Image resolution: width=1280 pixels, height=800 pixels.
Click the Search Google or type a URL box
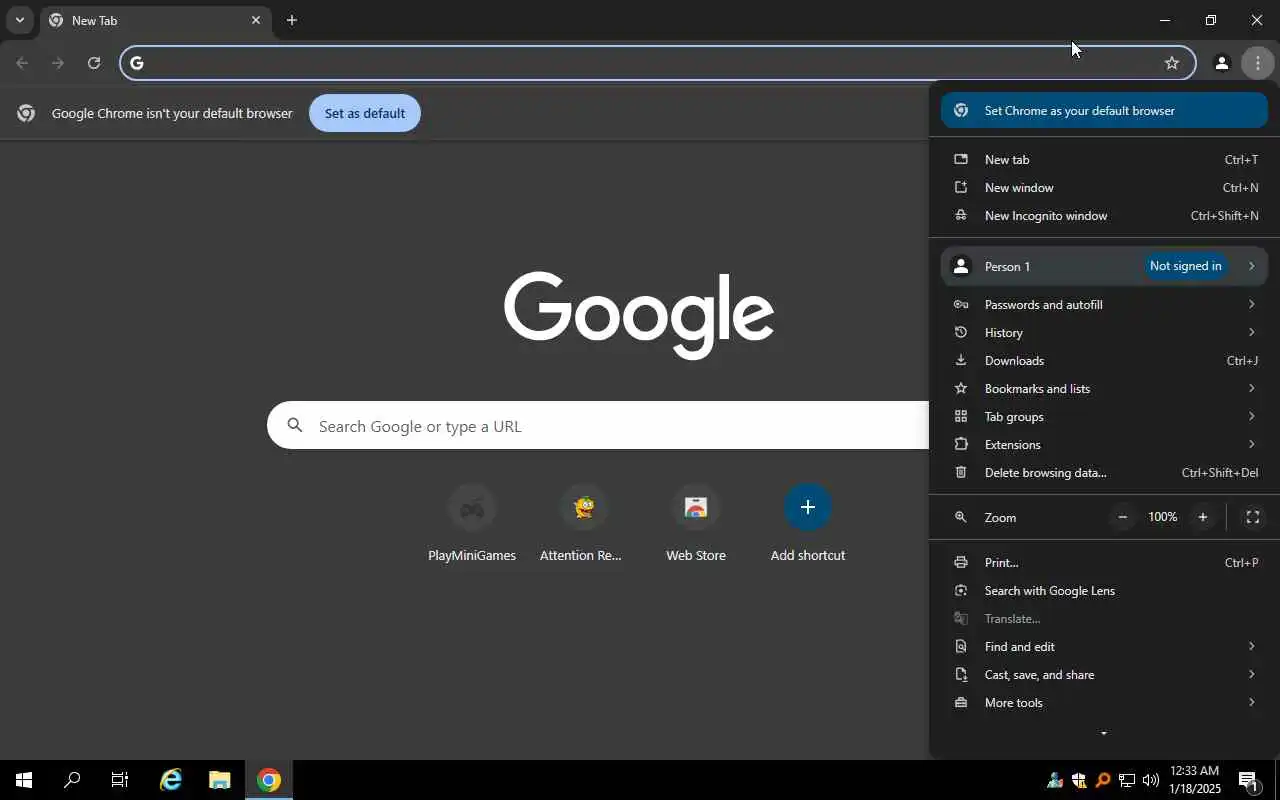pos(598,426)
